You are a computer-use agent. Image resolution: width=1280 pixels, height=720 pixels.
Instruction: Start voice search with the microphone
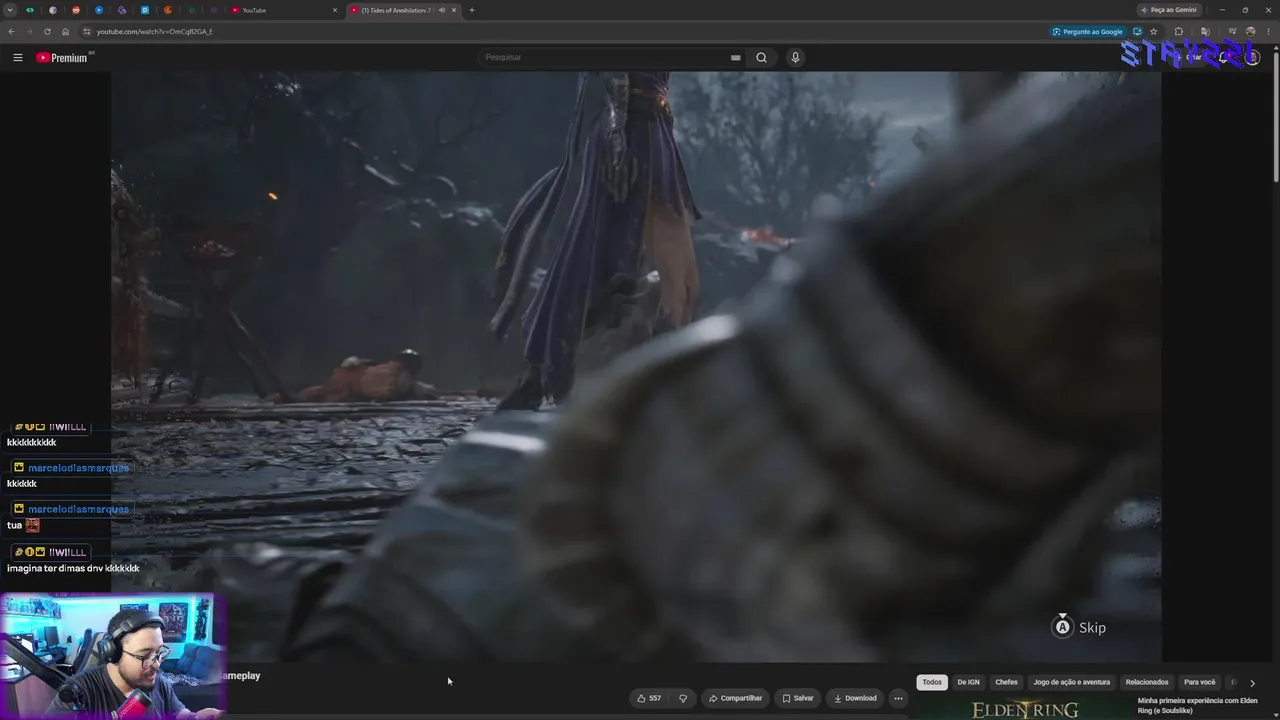click(x=795, y=57)
